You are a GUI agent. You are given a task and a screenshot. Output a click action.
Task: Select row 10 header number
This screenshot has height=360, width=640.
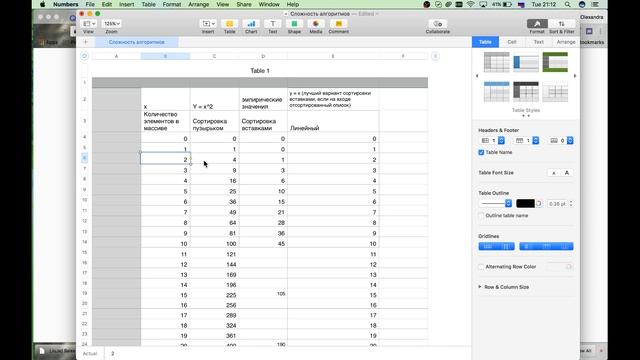pos(84,200)
